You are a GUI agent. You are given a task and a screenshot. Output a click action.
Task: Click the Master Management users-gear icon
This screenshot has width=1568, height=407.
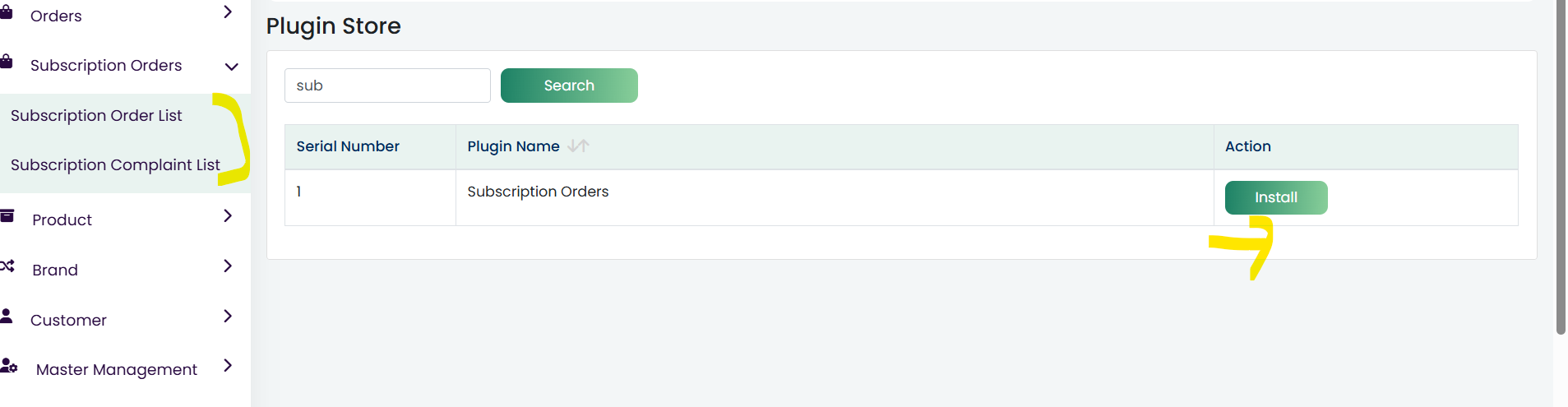pyautogui.click(x=8, y=365)
